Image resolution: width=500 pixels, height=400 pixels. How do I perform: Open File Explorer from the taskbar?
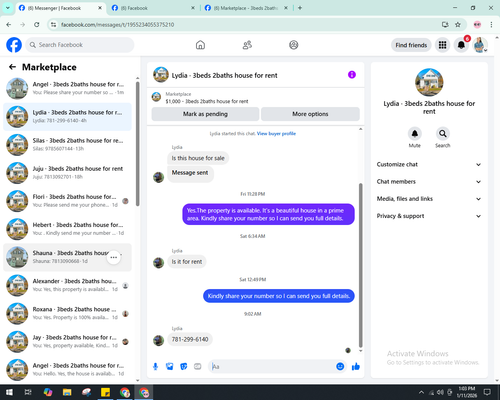[67, 392]
